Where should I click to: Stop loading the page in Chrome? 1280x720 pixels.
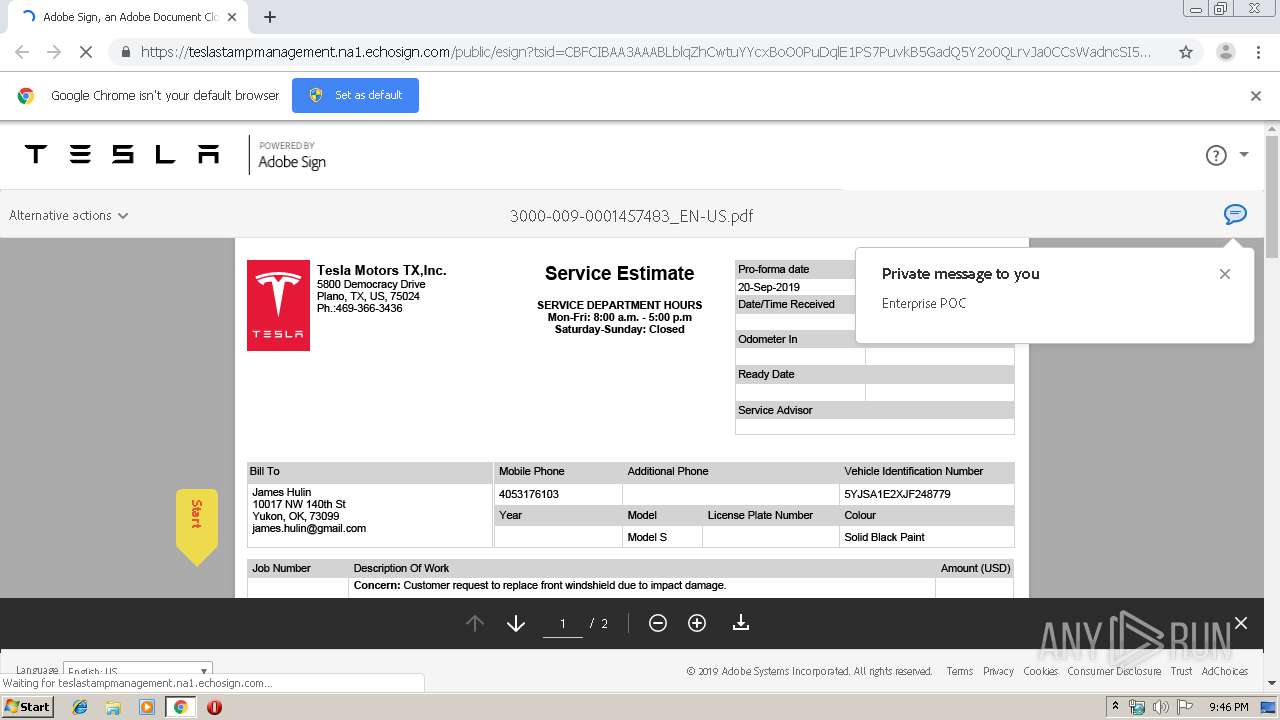[x=86, y=52]
